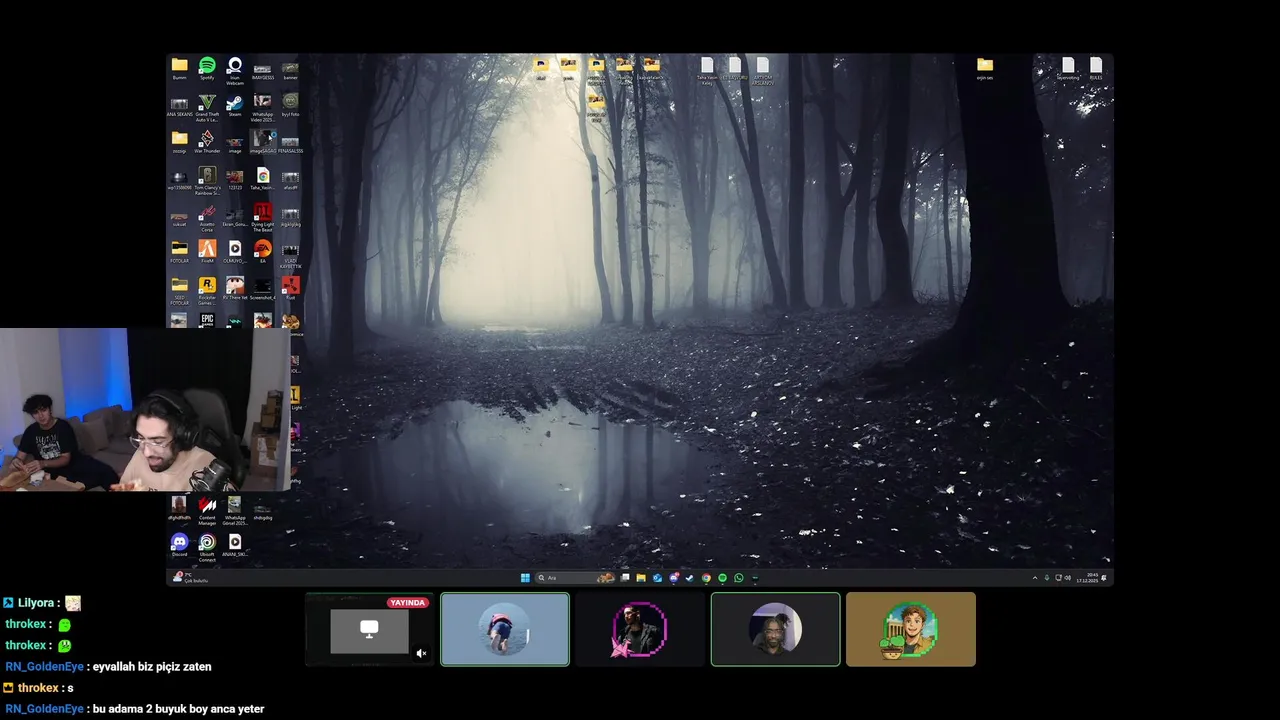Open the War Thunder shortcut

pyautogui.click(x=207, y=142)
